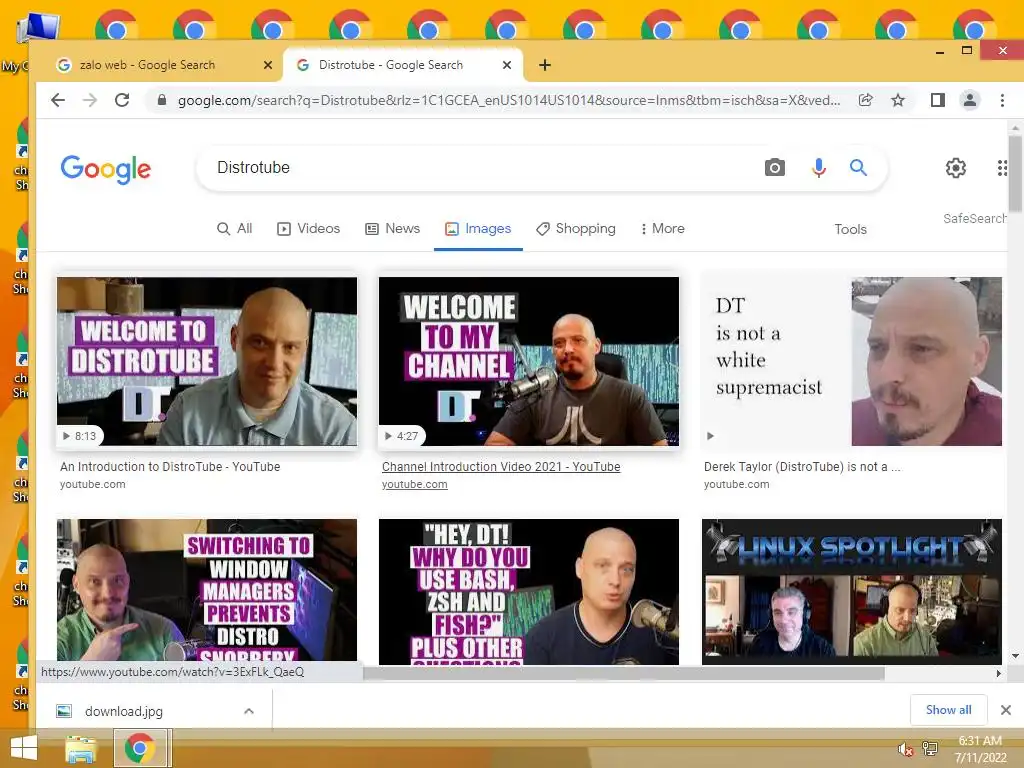Click the vertical page scrollbar
This screenshot has height=768, width=1024.
[1014, 172]
